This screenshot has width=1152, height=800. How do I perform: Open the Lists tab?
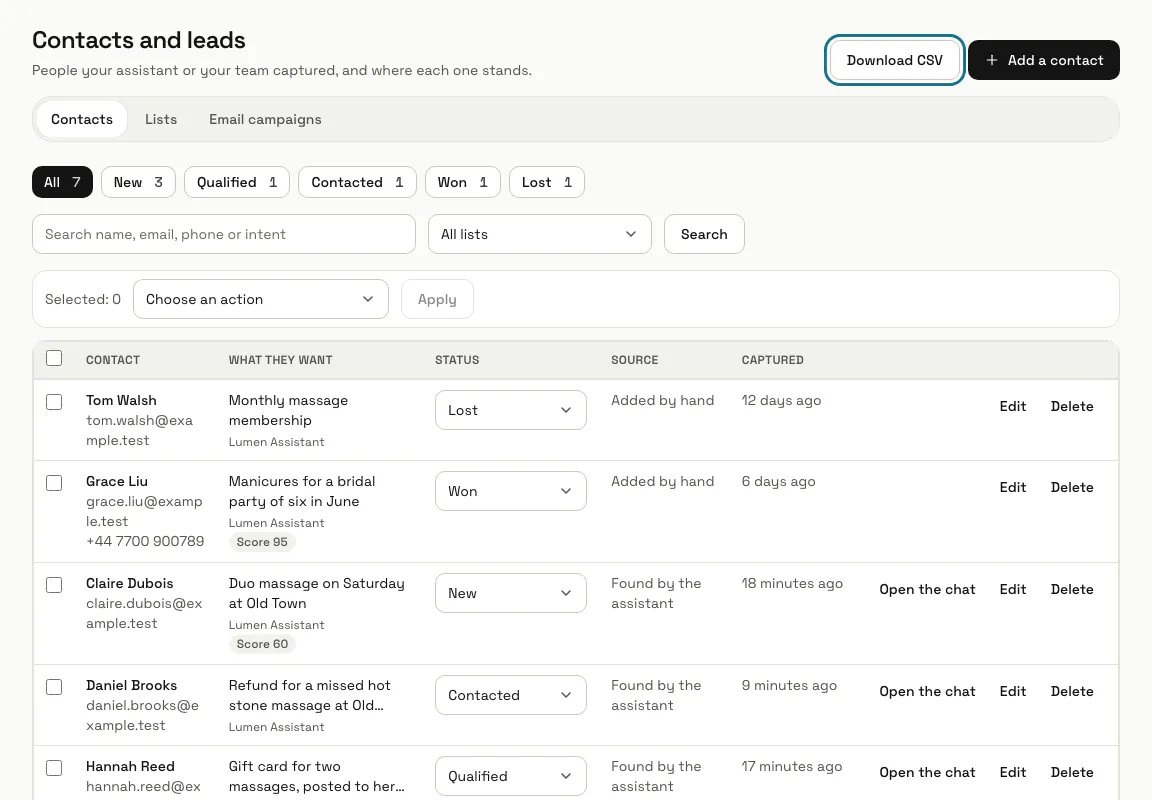pyautogui.click(x=161, y=119)
